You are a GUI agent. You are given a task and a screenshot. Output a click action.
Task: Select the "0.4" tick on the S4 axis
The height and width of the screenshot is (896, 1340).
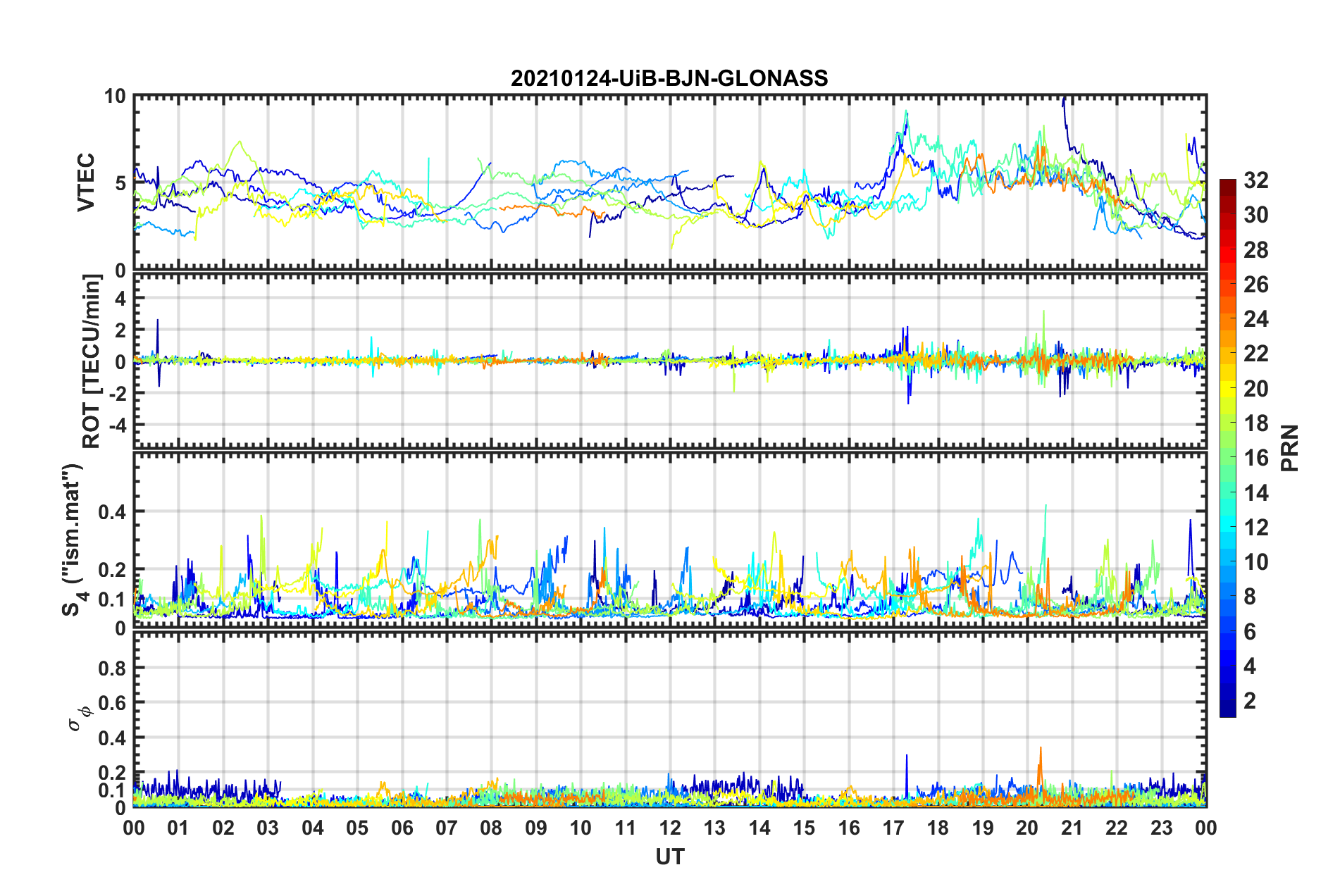(112, 512)
